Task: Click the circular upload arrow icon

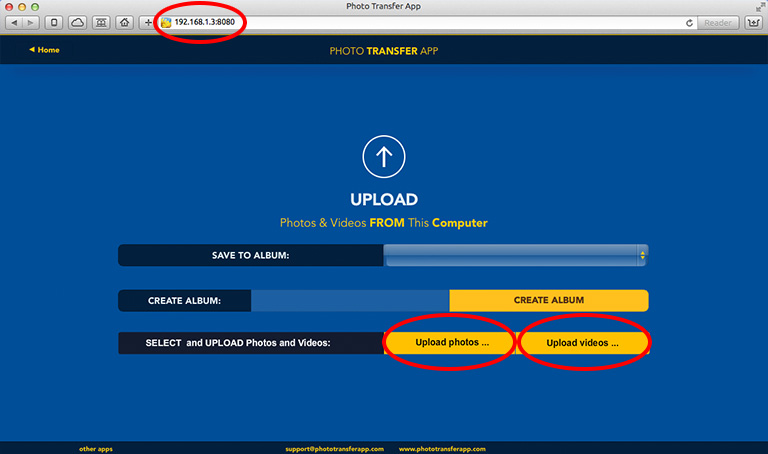Action: 384,157
